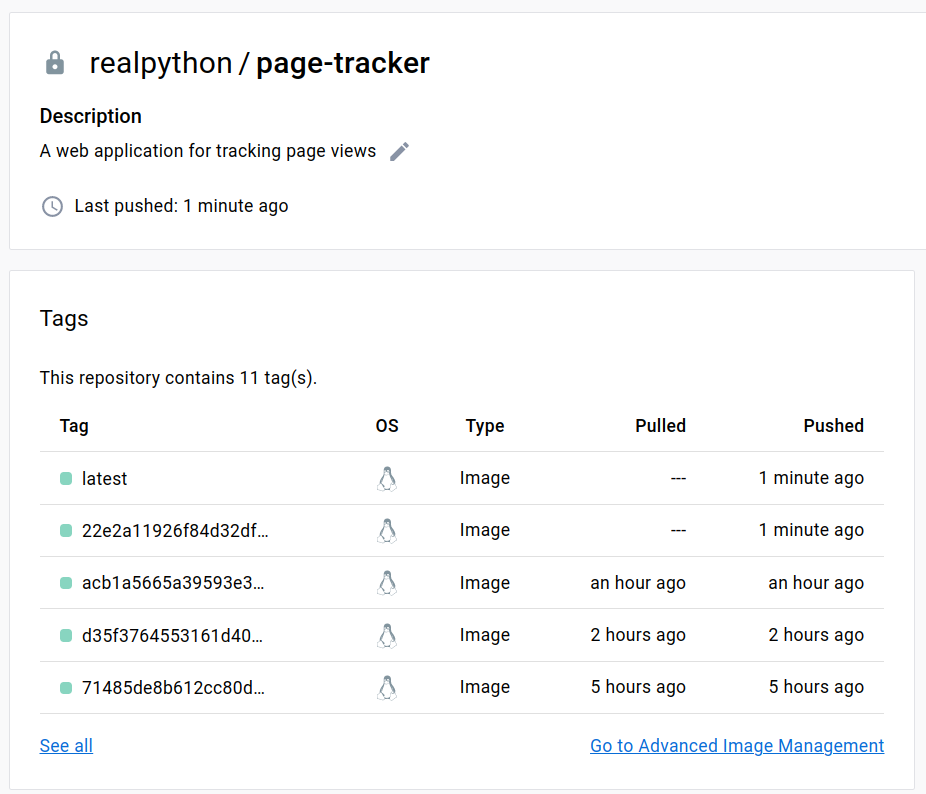This screenshot has width=926, height=794.
Task: Click the clock icon beside last pushed
Action: [x=52, y=207]
